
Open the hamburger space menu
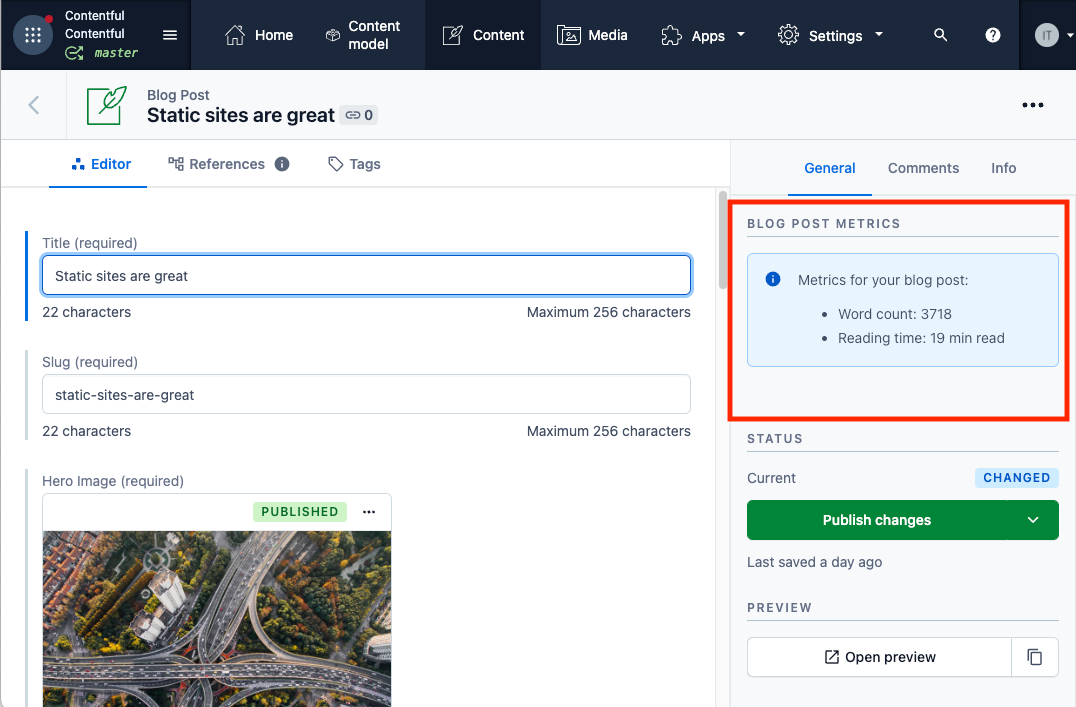point(170,35)
